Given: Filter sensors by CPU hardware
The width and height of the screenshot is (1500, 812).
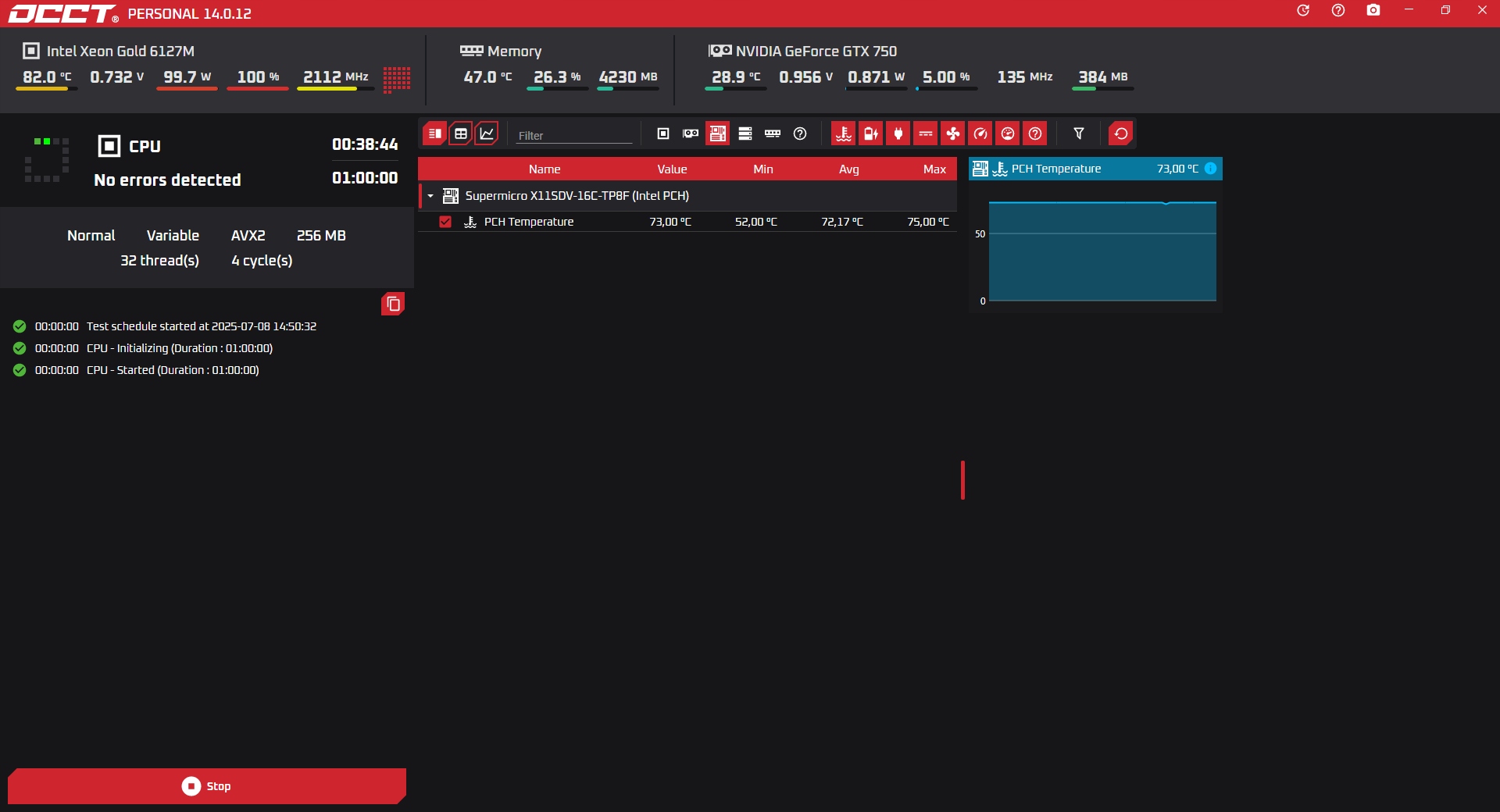Looking at the screenshot, I should 663,134.
